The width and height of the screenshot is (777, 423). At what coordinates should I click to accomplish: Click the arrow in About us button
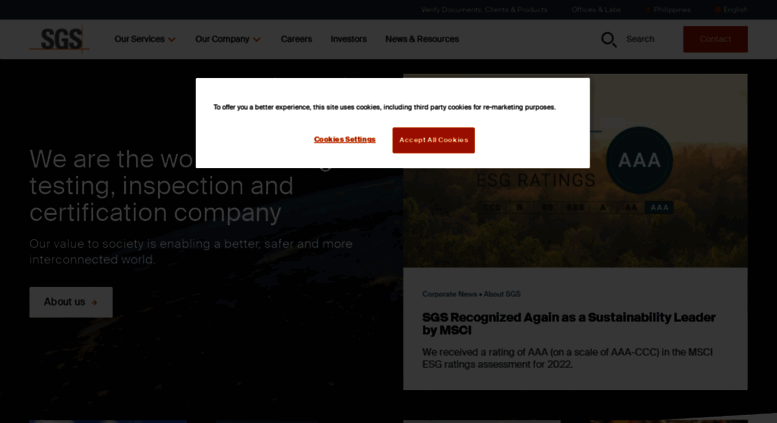tap(94, 302)
